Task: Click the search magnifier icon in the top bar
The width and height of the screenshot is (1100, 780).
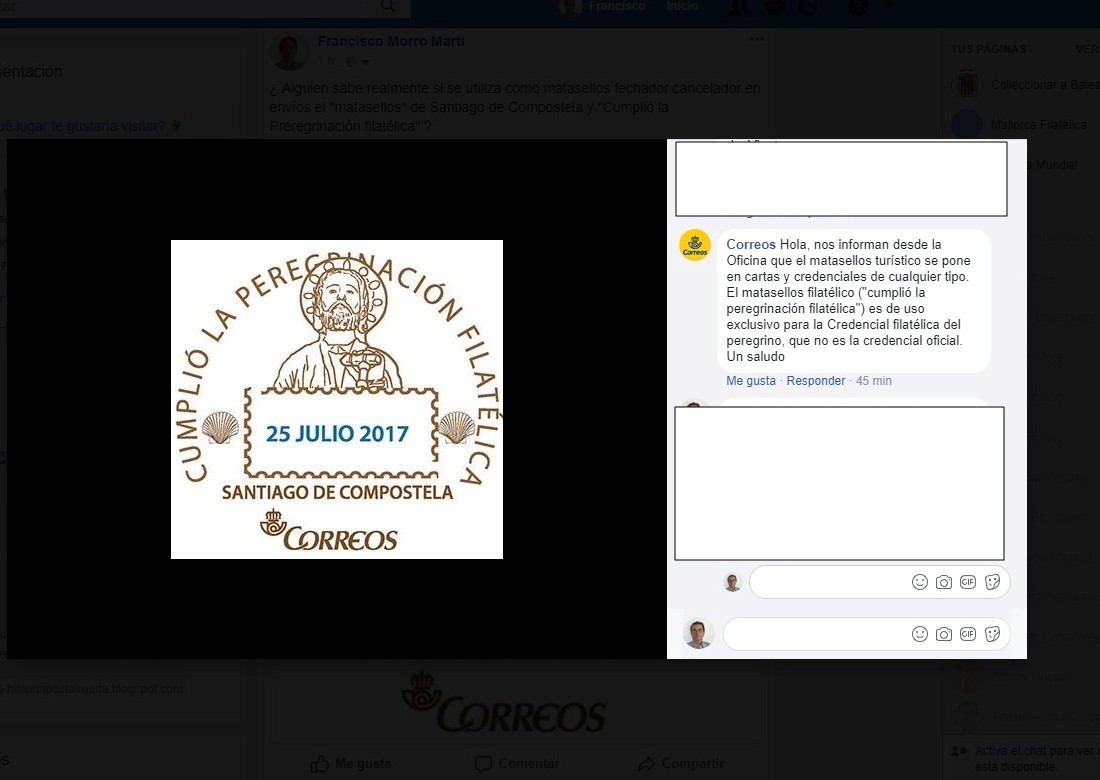Action: click(x=388, y=6)
